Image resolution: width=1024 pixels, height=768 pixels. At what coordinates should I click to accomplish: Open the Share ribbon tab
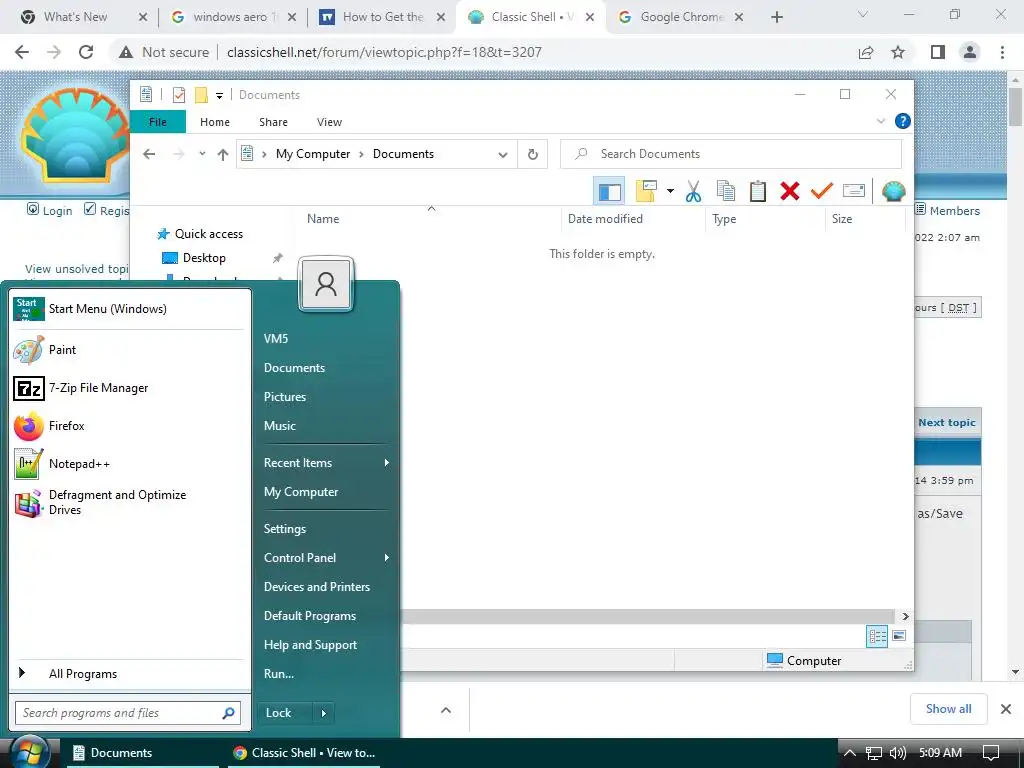pyautogui.click(x=273, y=122)
